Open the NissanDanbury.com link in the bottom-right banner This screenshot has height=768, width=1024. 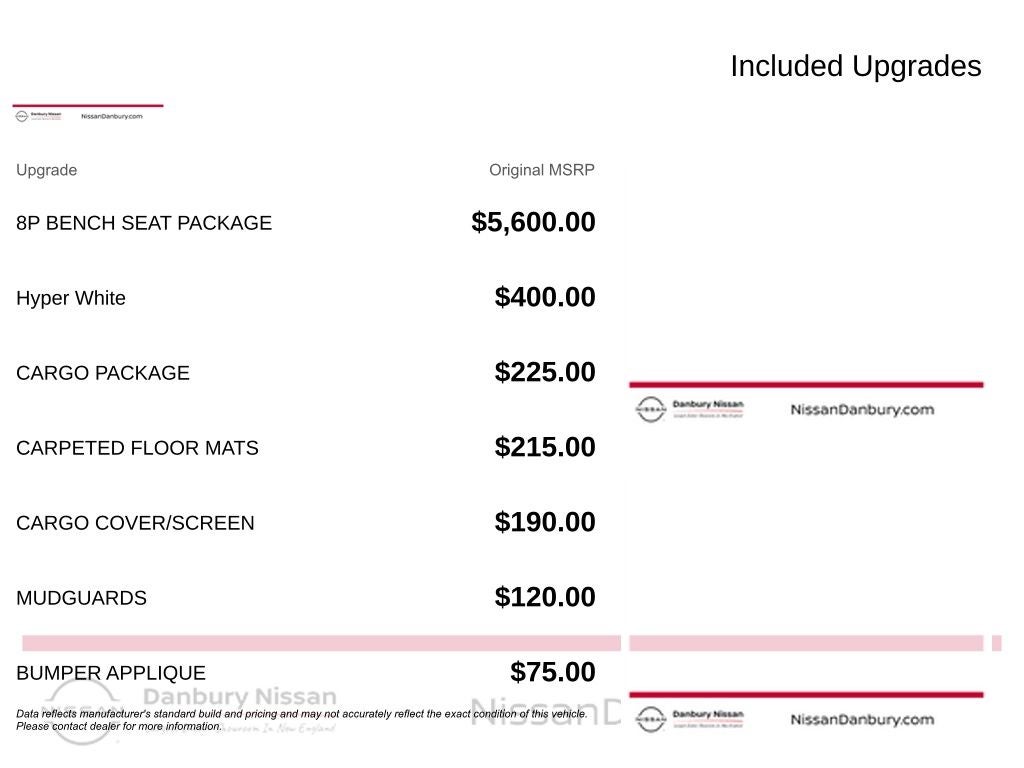(x=861, y=719)
